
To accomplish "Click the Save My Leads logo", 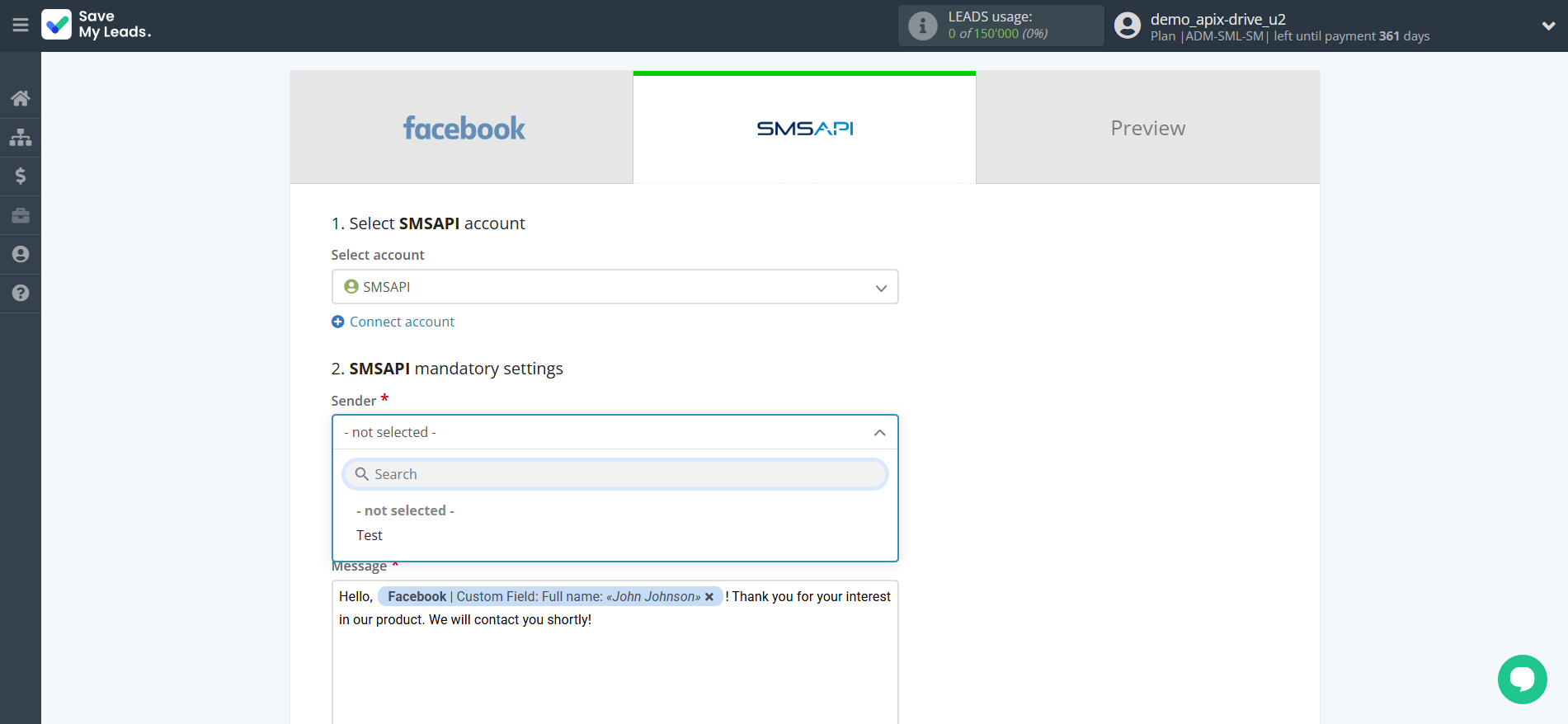I will [x=97, y=25].
